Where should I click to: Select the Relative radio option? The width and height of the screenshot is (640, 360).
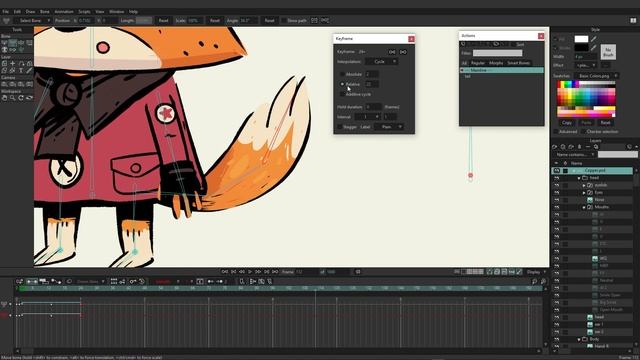342,84
